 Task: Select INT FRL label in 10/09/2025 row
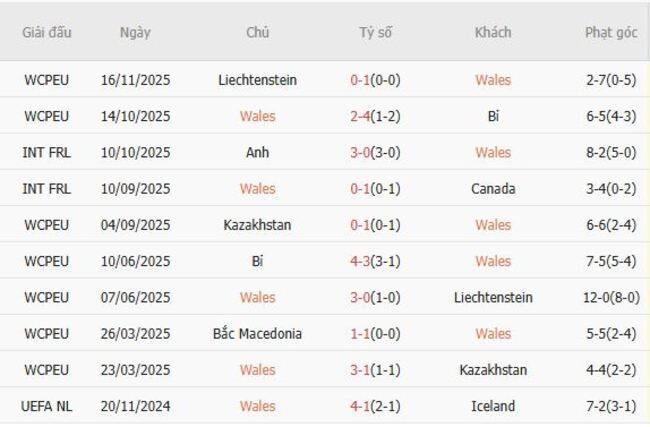(47, 189)
